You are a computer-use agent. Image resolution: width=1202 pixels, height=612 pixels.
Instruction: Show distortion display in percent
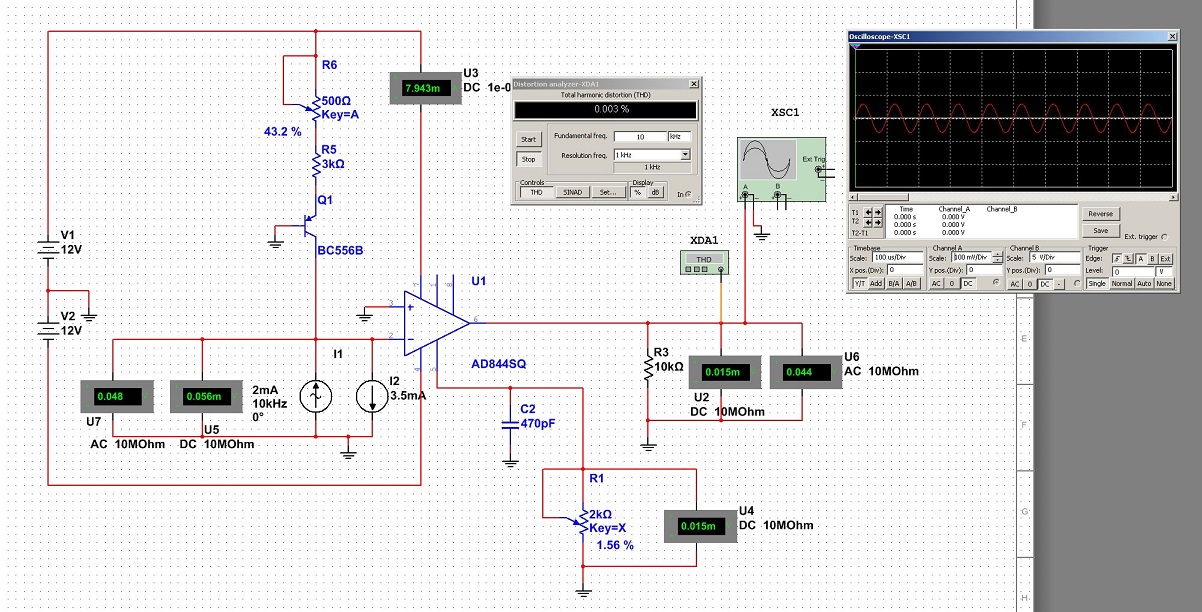[x=638, y=192]
